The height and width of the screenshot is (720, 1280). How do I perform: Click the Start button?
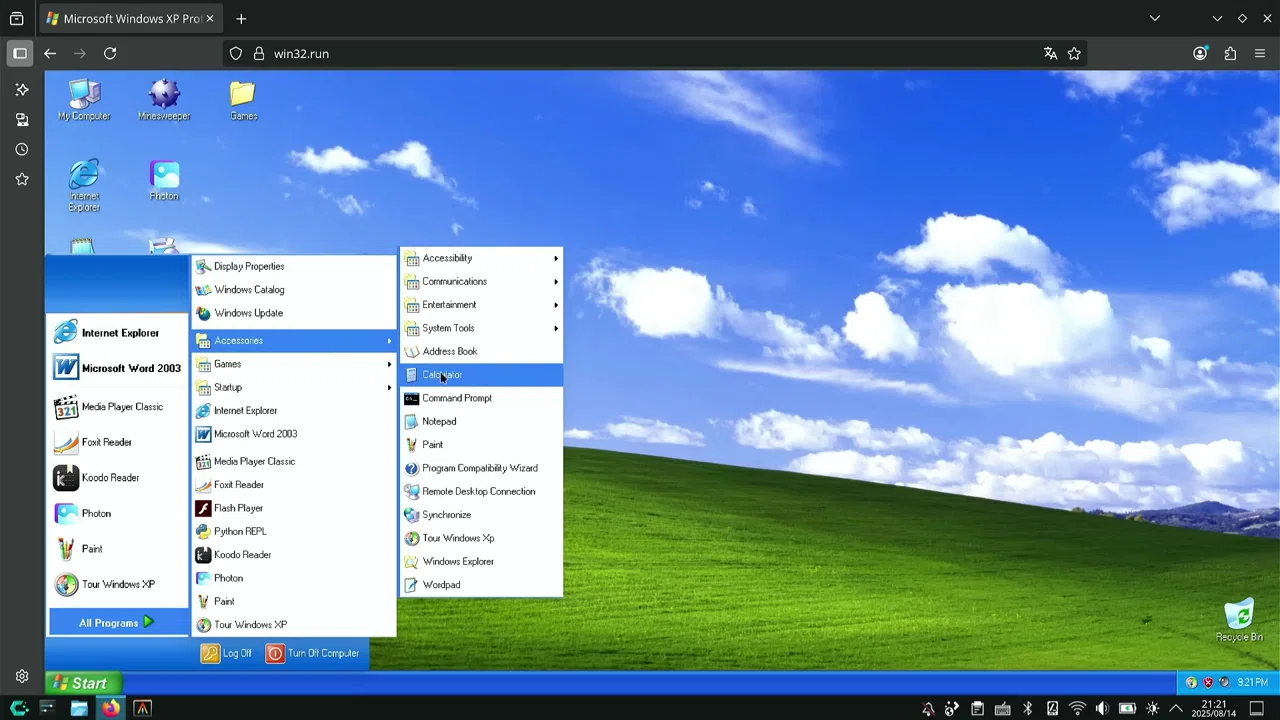coord(81,683)
